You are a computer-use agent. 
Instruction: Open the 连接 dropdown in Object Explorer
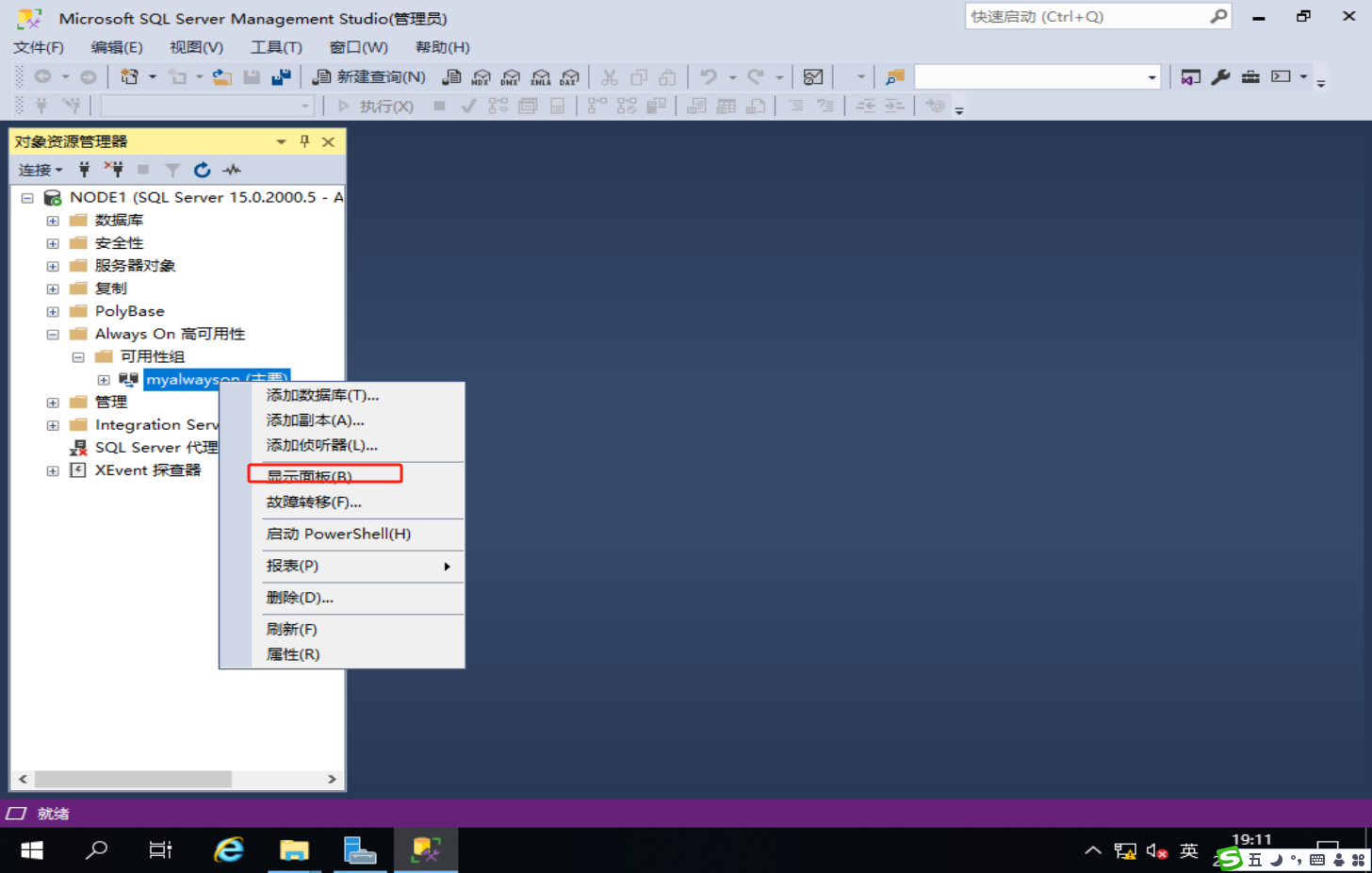[x=41, y=170]
